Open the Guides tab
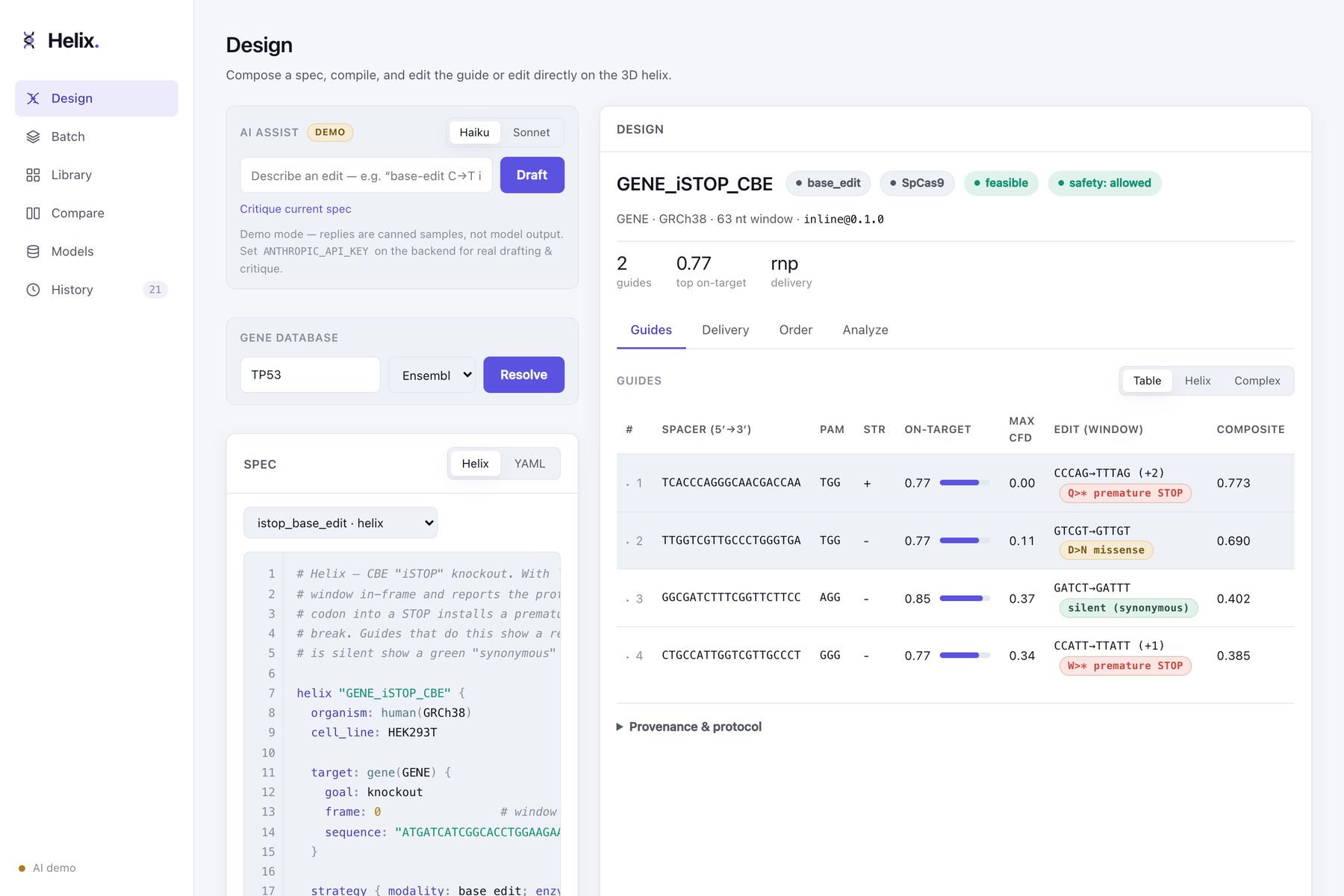Screen dimensions: 1344x896 (651, 330)
